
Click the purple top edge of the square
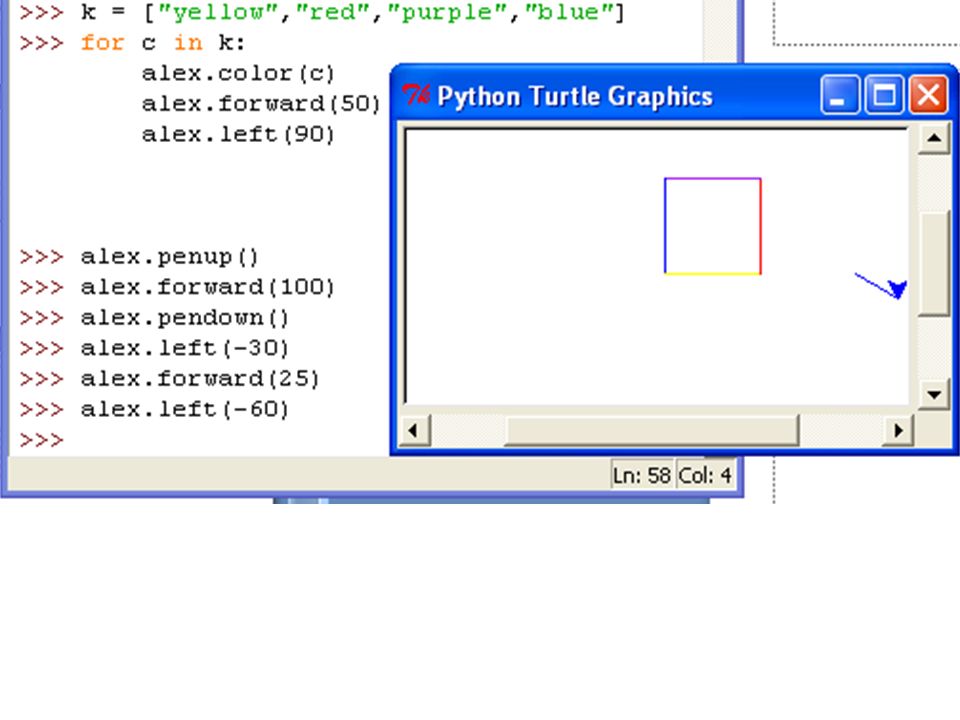click(x=713, y=179)
